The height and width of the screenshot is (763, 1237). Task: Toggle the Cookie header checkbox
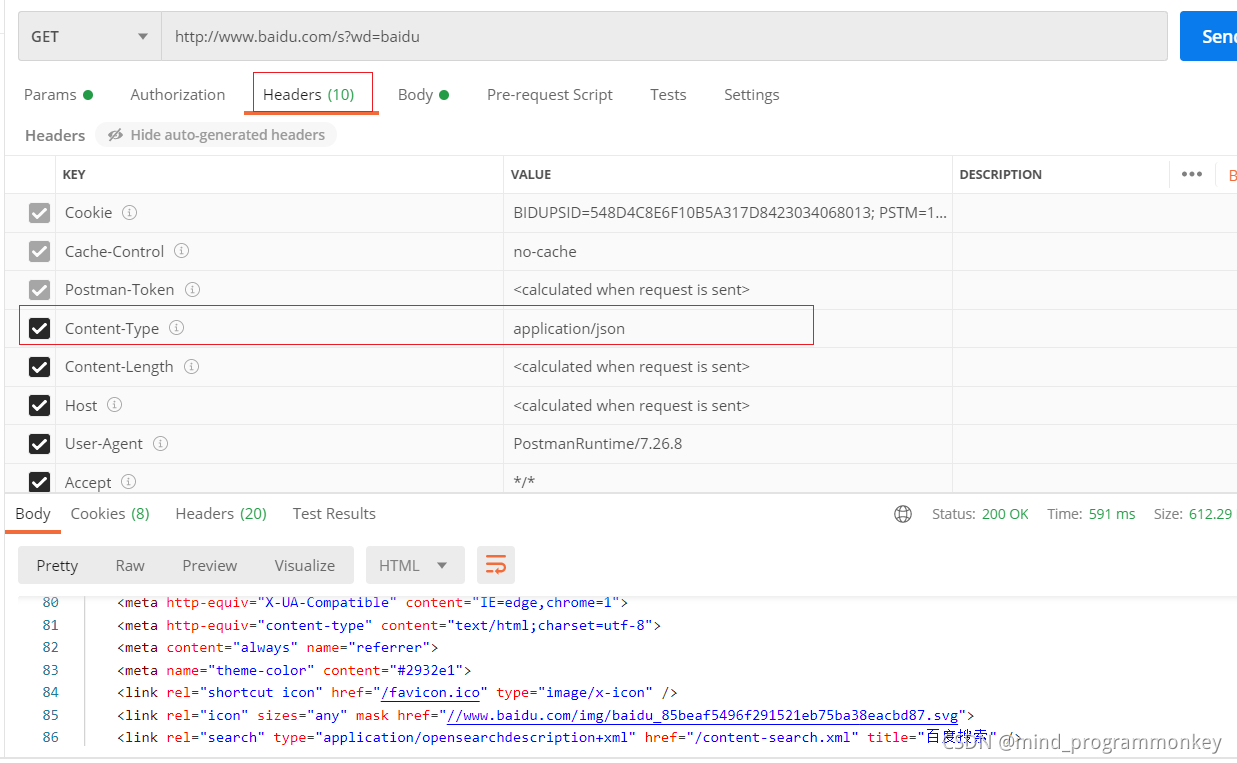coord(39,213)
